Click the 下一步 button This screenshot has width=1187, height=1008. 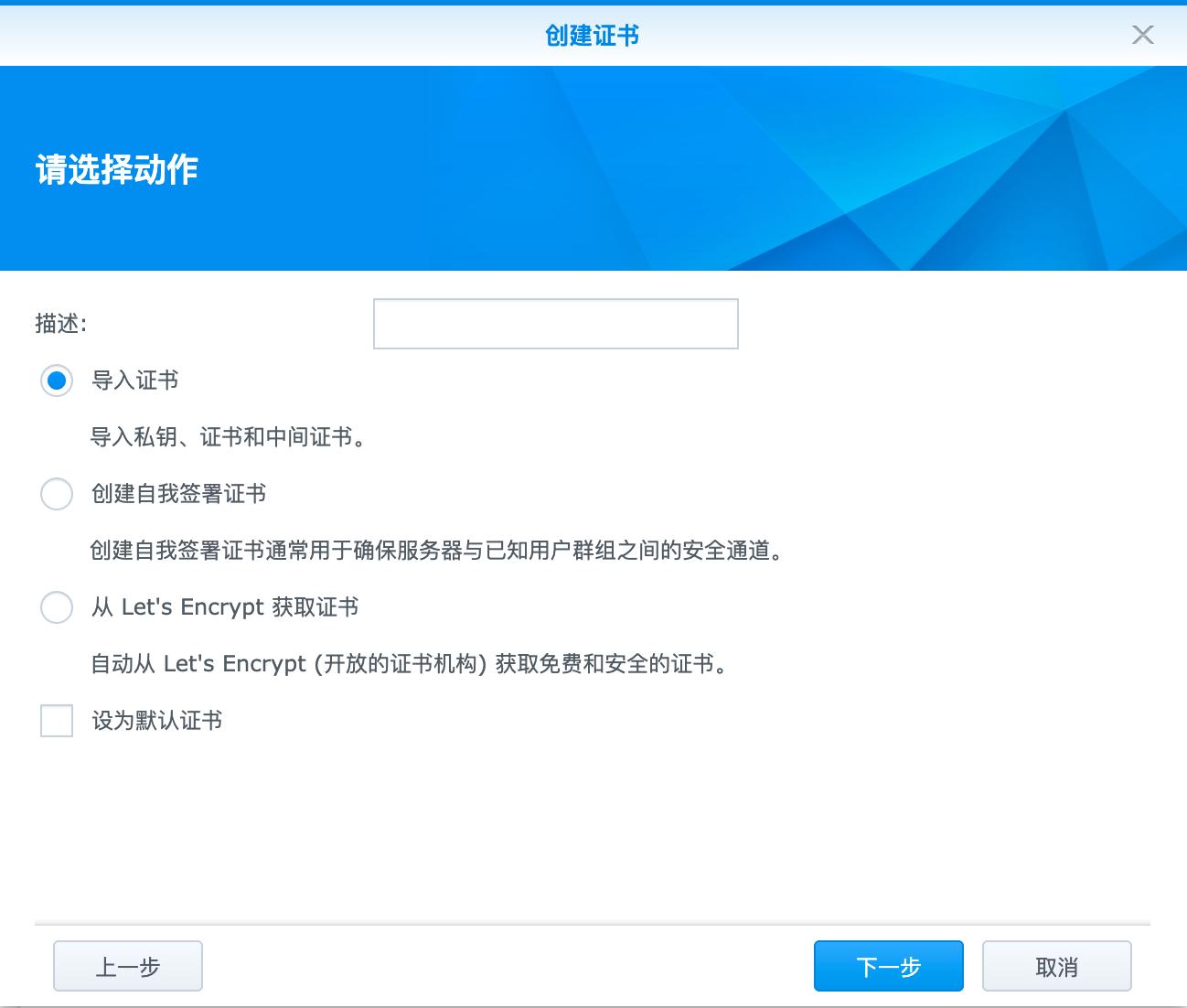click(x=887, y=966)
